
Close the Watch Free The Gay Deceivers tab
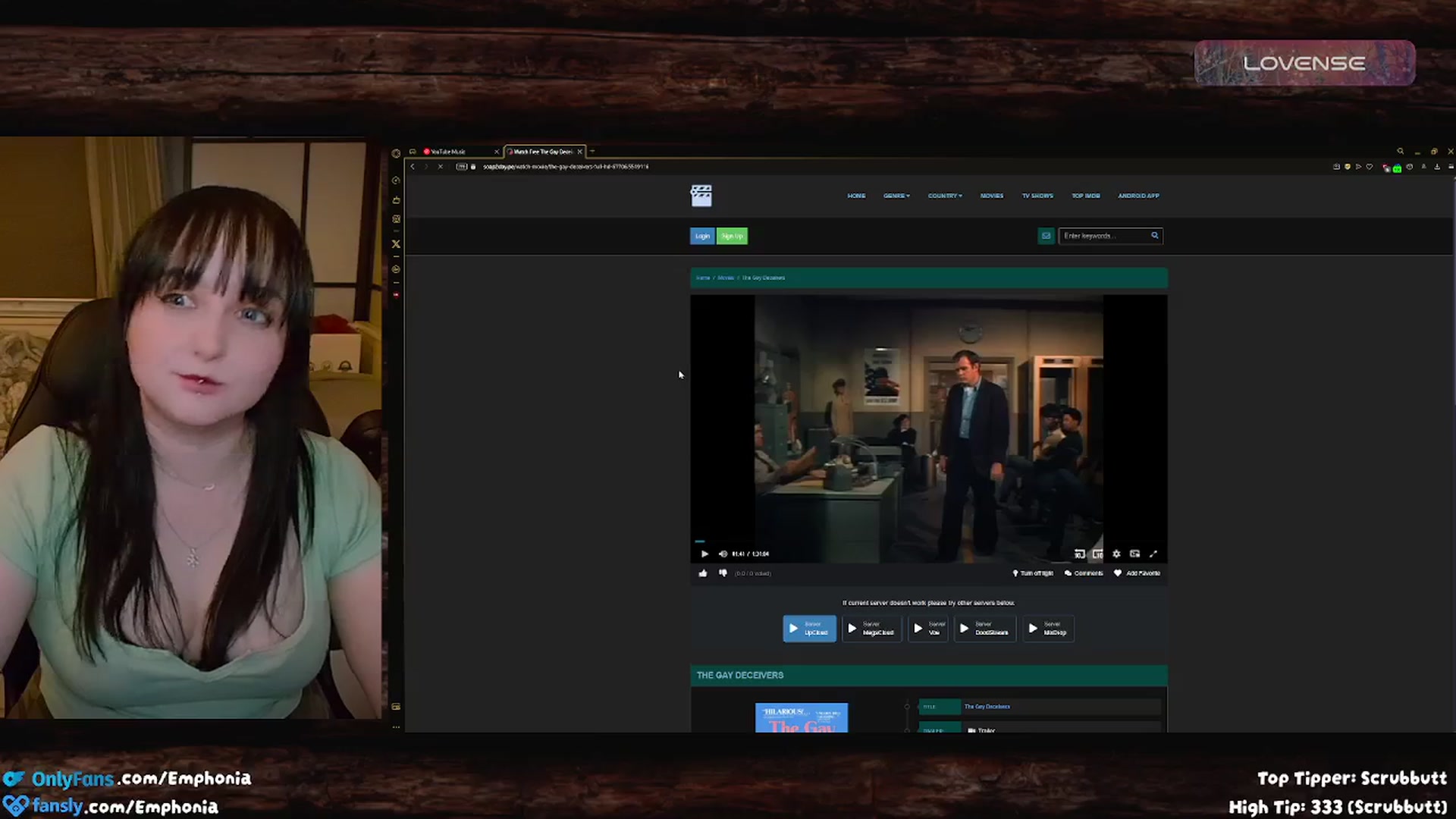click(x=579, y=152)
